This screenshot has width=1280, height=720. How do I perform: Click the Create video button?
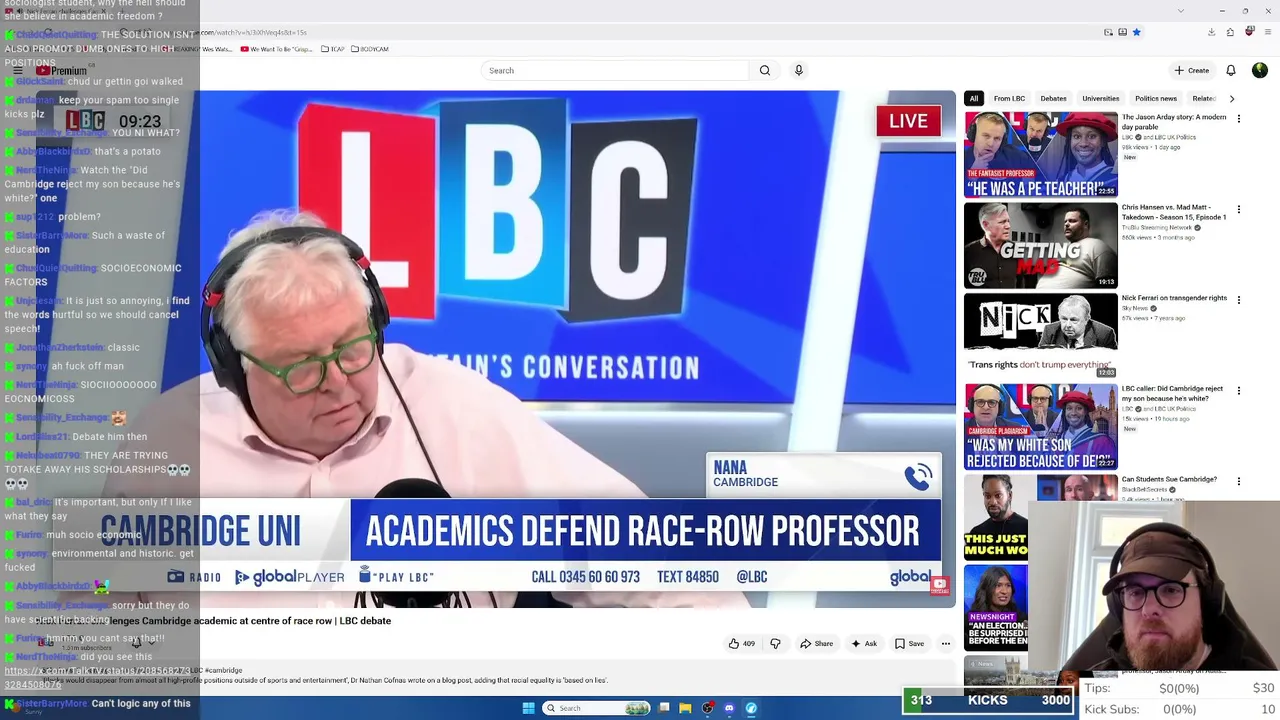click(1192, 70)
